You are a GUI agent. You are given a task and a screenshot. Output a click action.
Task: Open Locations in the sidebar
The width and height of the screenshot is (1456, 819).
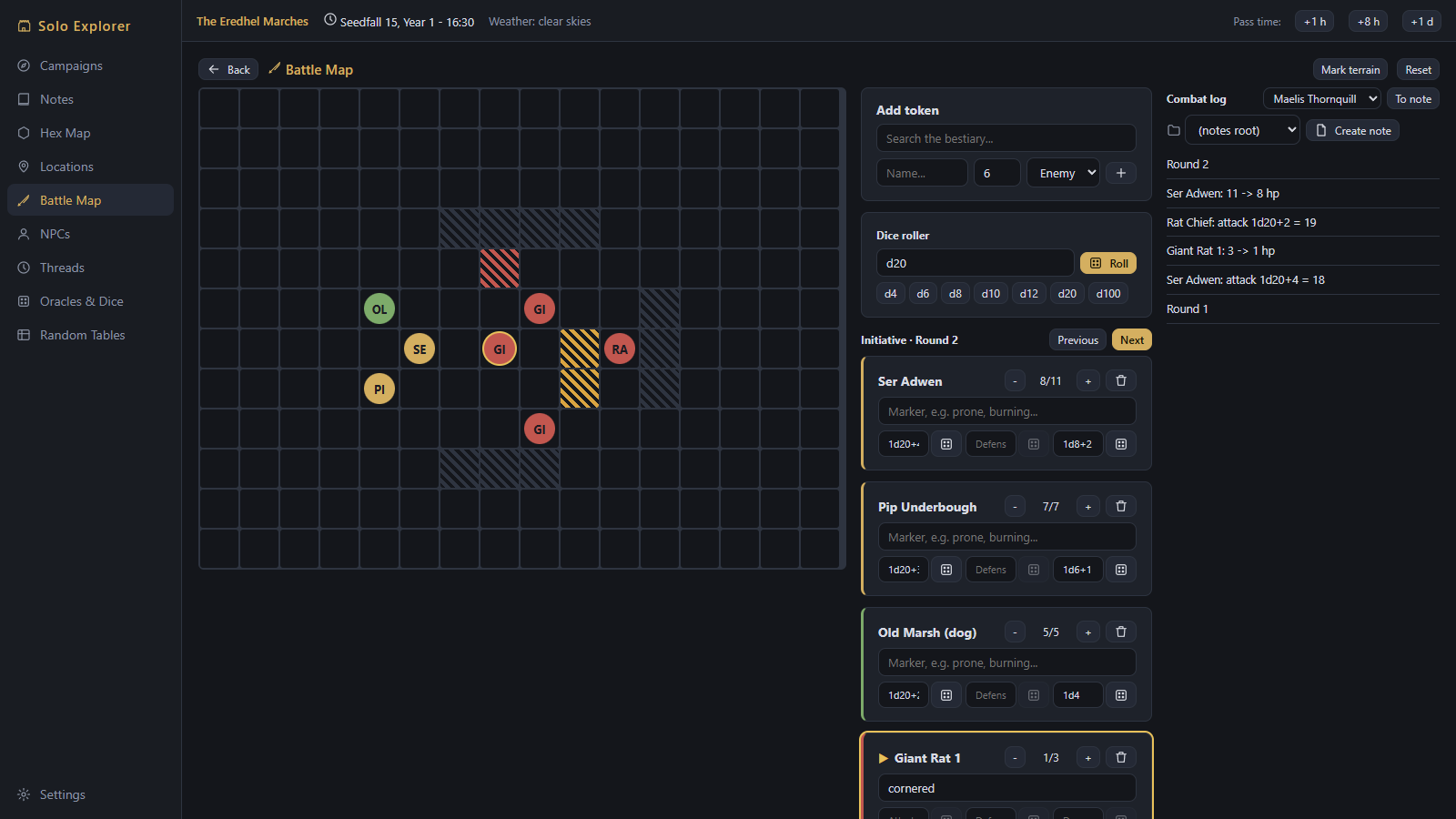pos(90,167)
